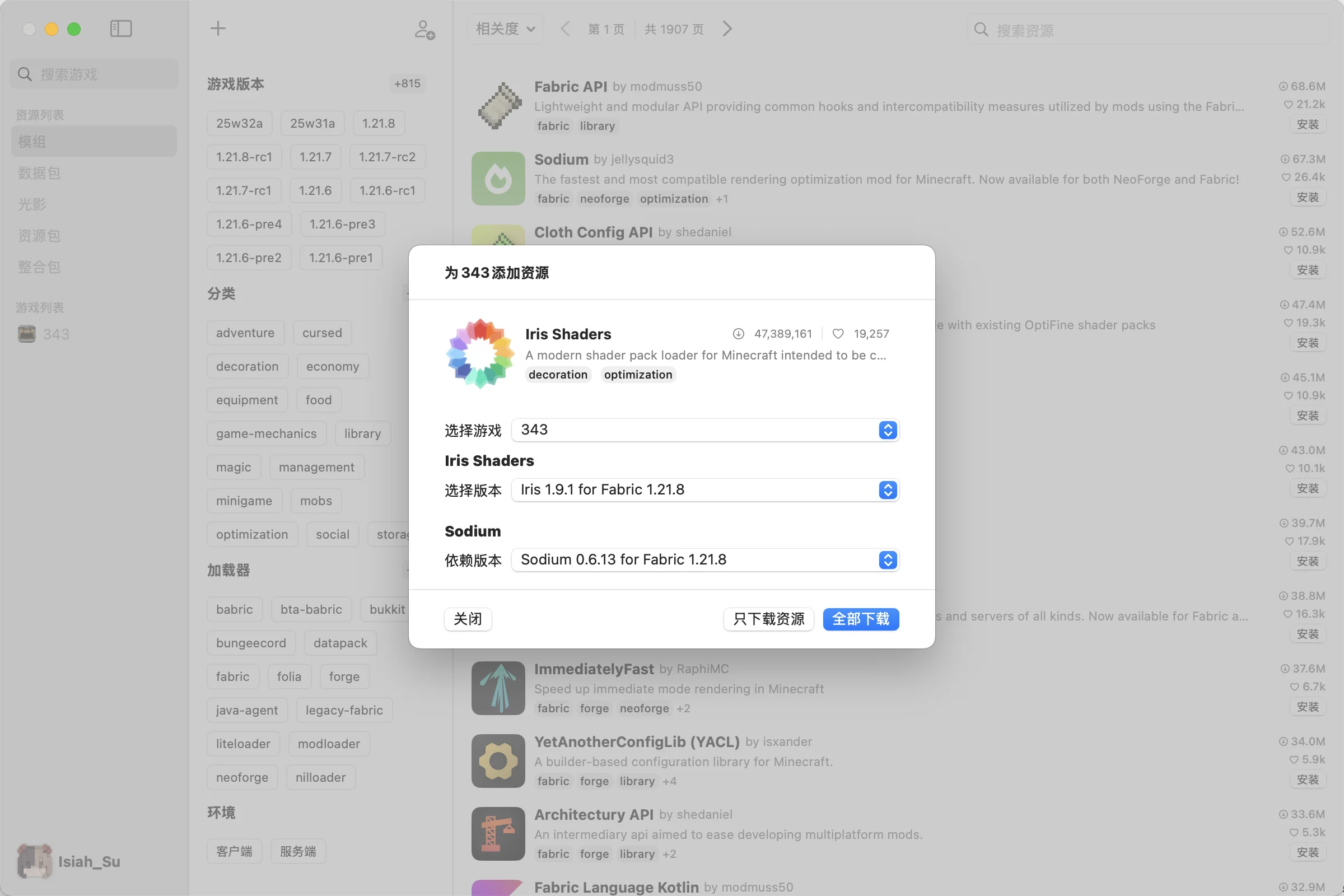Open the Iris version dropdown
Screen dimensions: 1344x896
click(704, 489)
